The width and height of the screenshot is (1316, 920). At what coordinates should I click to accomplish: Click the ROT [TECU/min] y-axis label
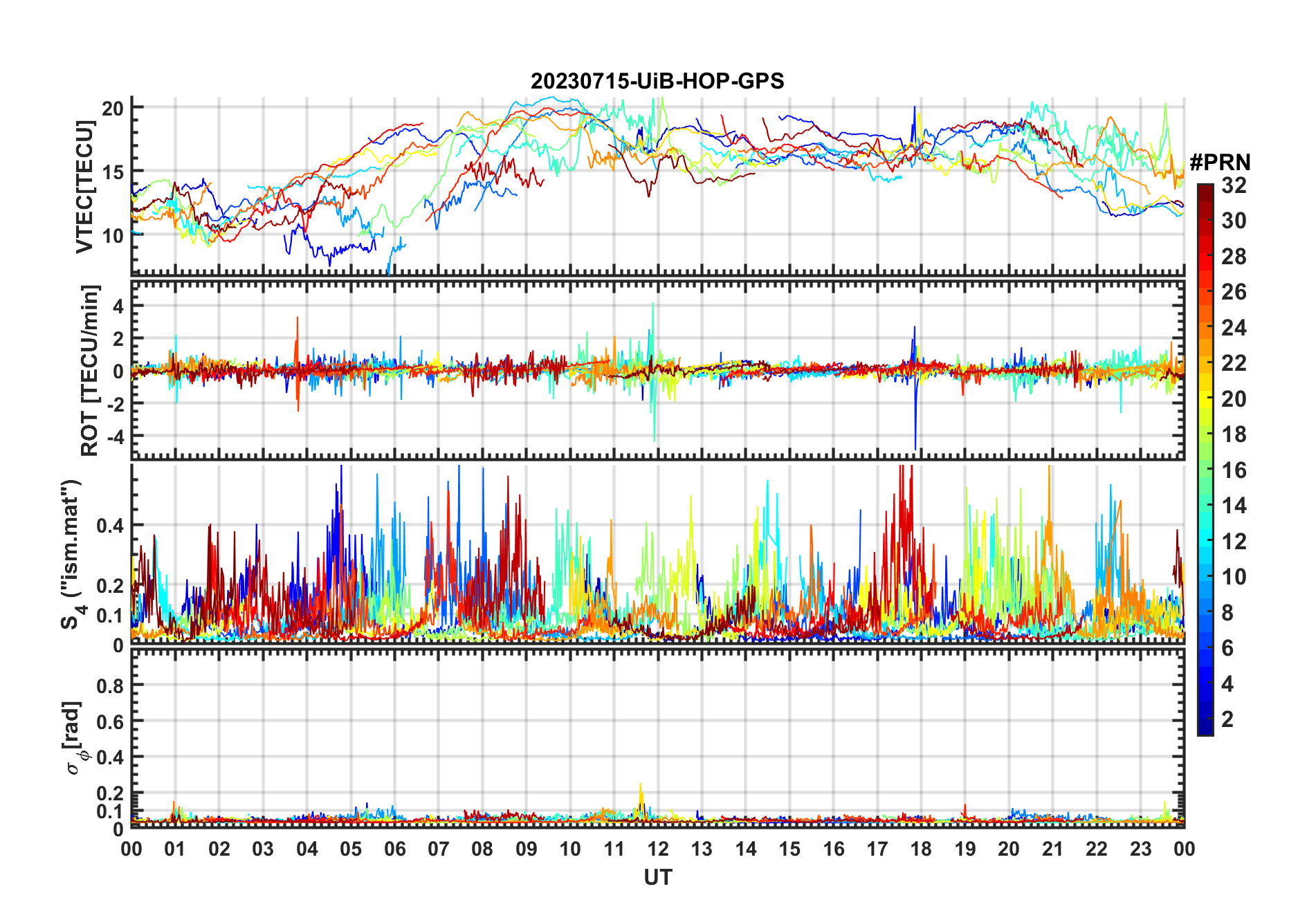pyautogui.click(x=89, y=370)
